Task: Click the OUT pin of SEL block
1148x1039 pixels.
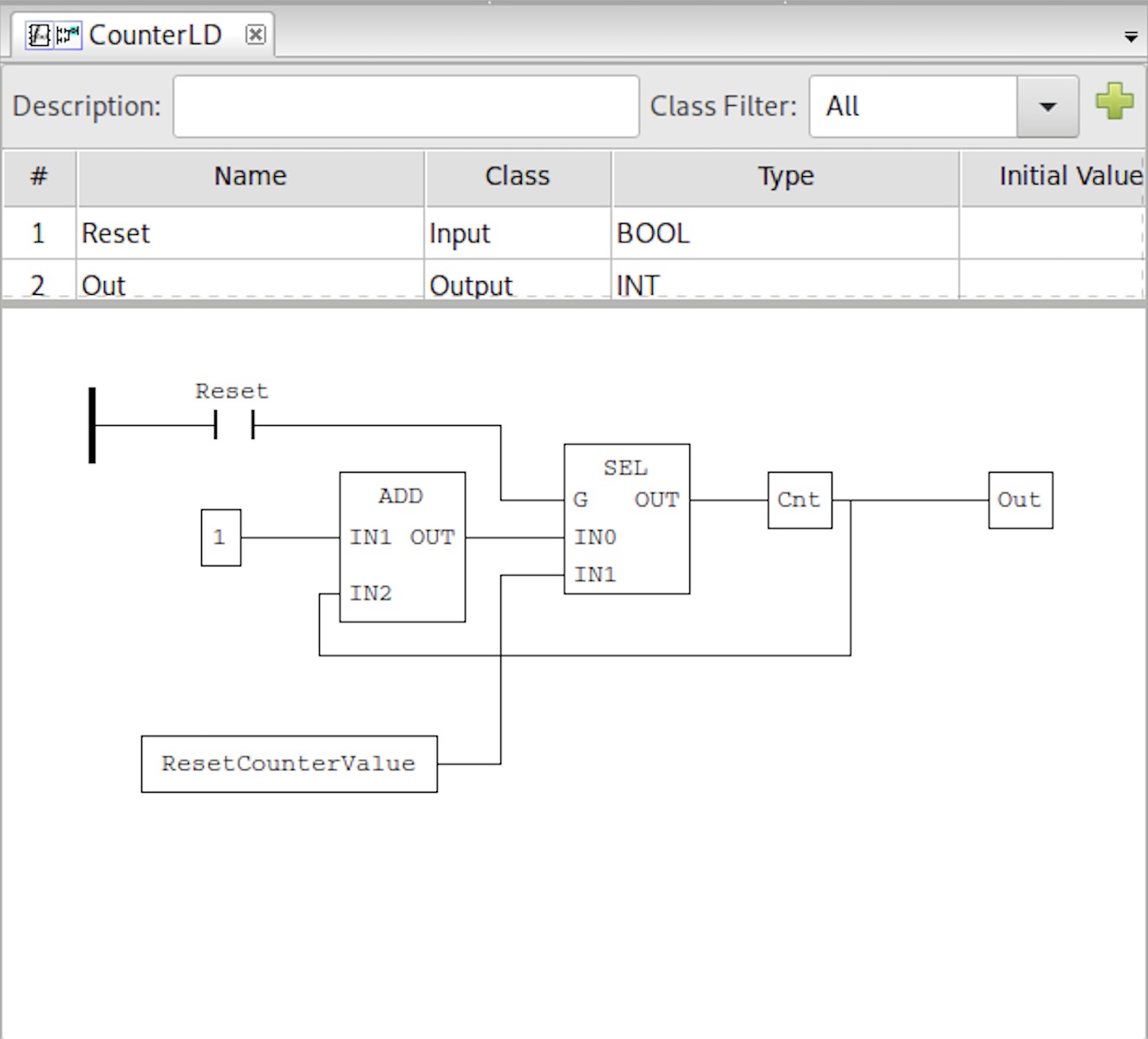Action: click(x=656, y=500)
